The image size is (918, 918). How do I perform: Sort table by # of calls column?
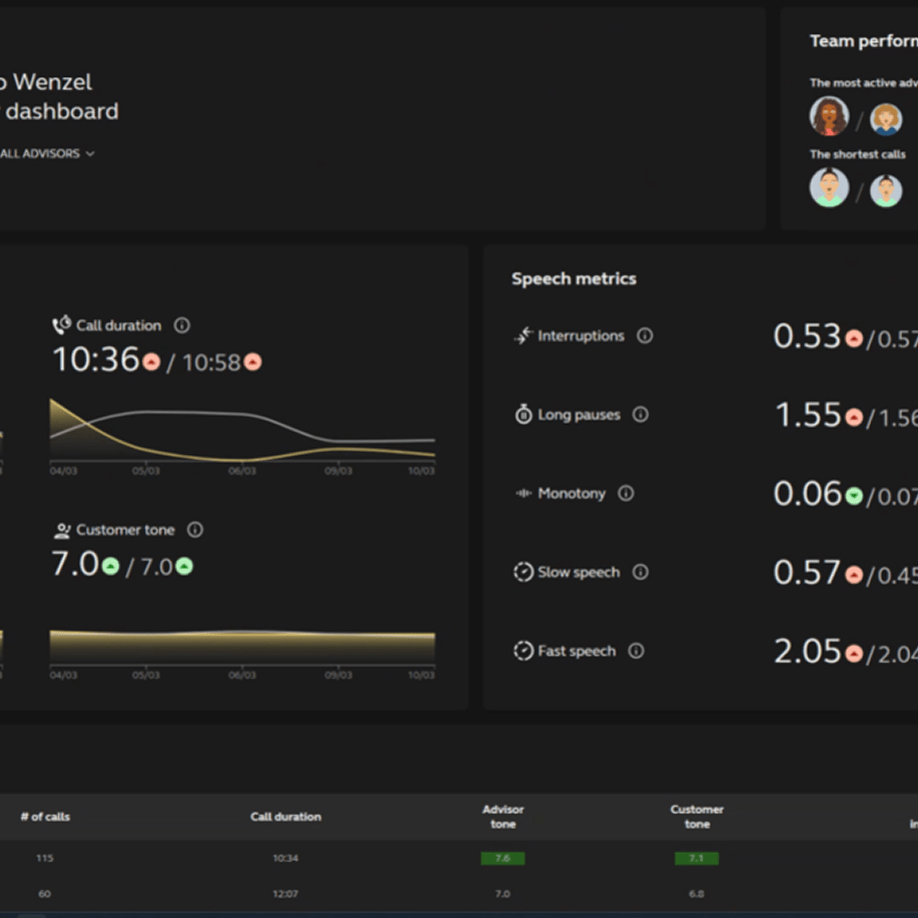[45, 817]
